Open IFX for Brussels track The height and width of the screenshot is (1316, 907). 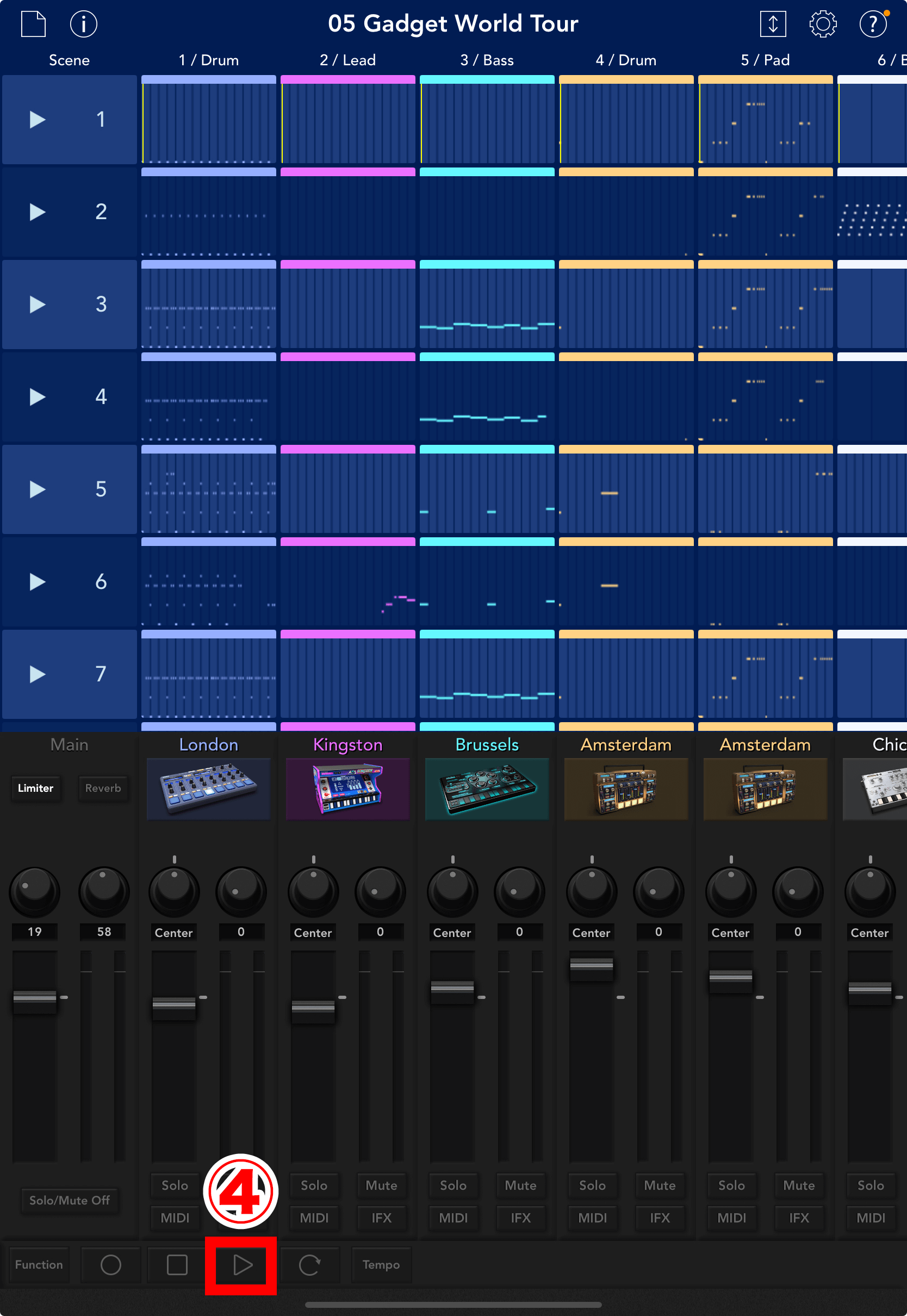520,1218
